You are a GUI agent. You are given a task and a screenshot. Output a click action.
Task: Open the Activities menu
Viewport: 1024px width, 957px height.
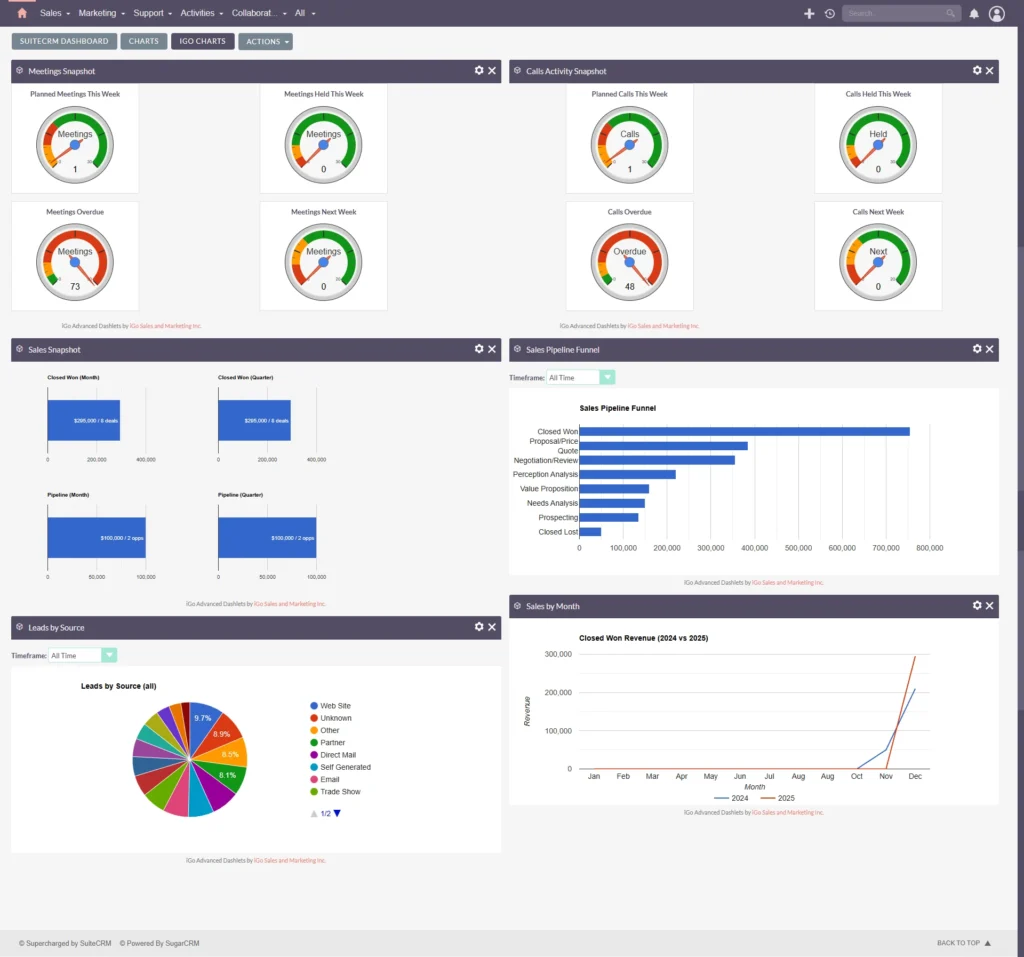click(200, 13)
